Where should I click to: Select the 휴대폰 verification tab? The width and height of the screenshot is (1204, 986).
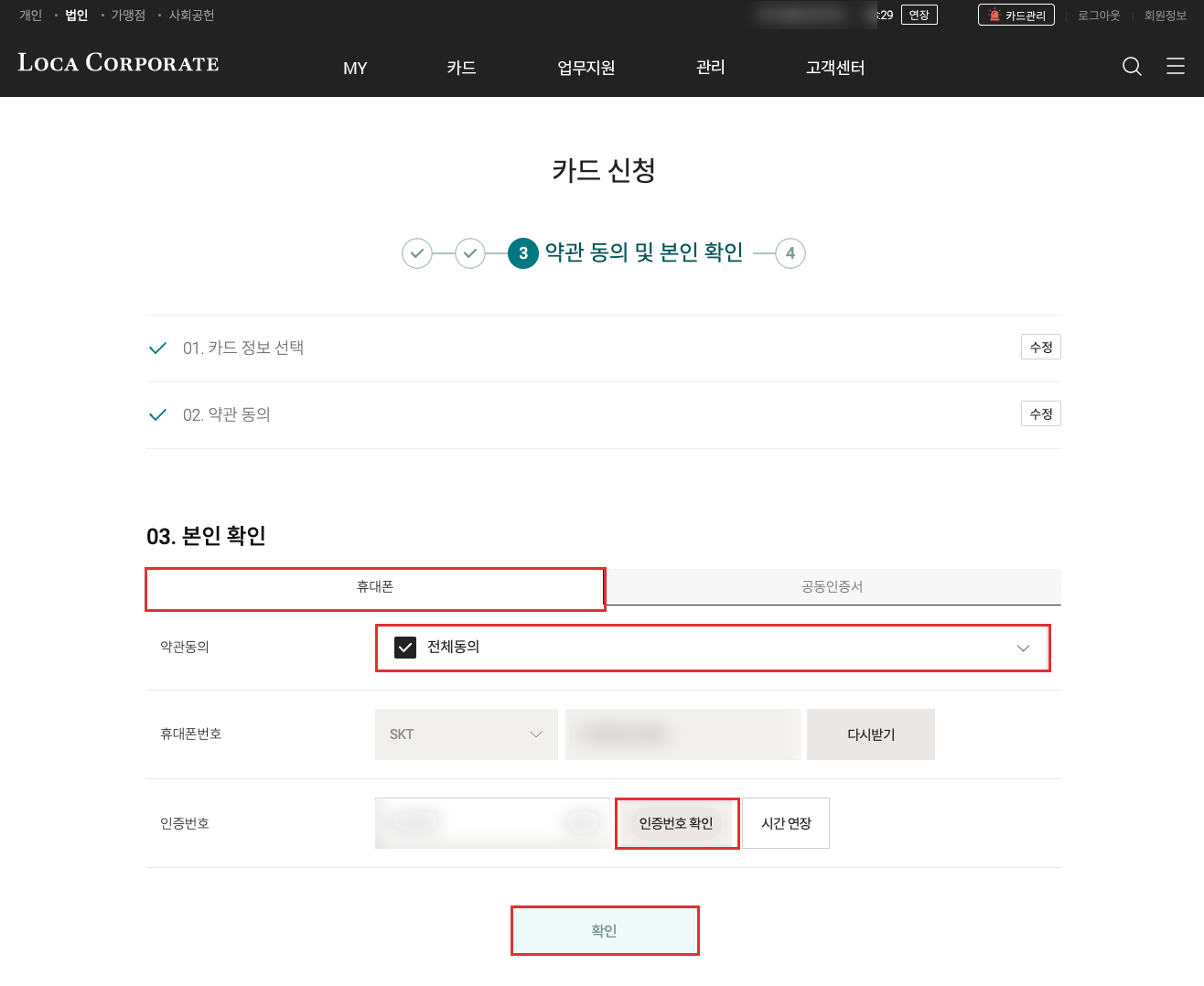[375, 587]
